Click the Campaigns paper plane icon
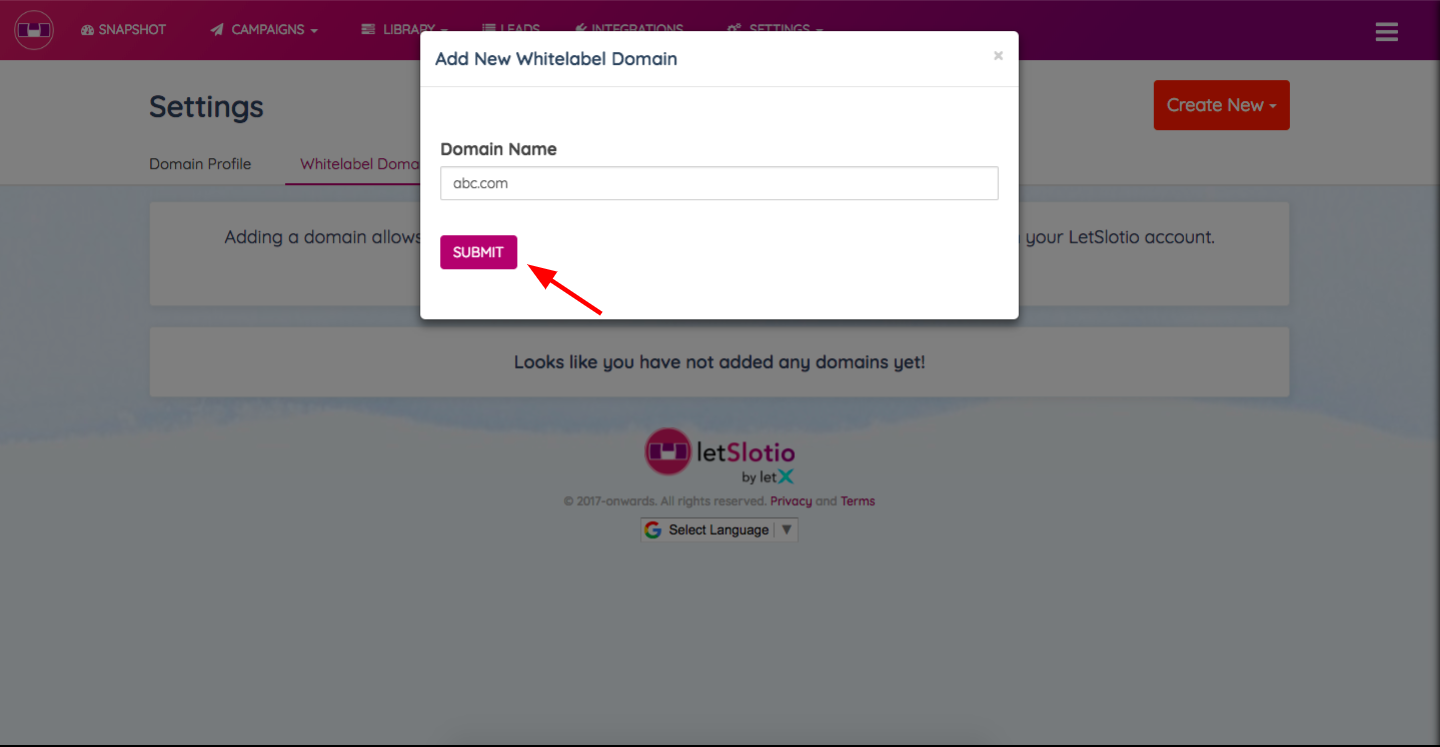Image resolution: width=1440 pixels, height=747 pixels. tap(217, 30)
